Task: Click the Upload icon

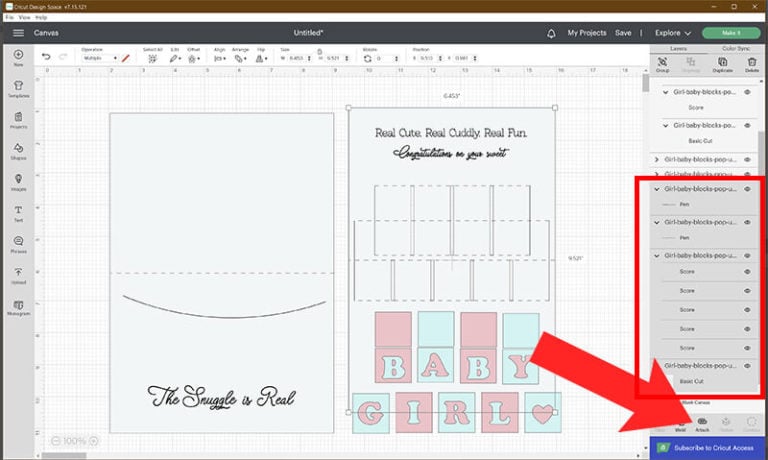Action: (18, 272)
